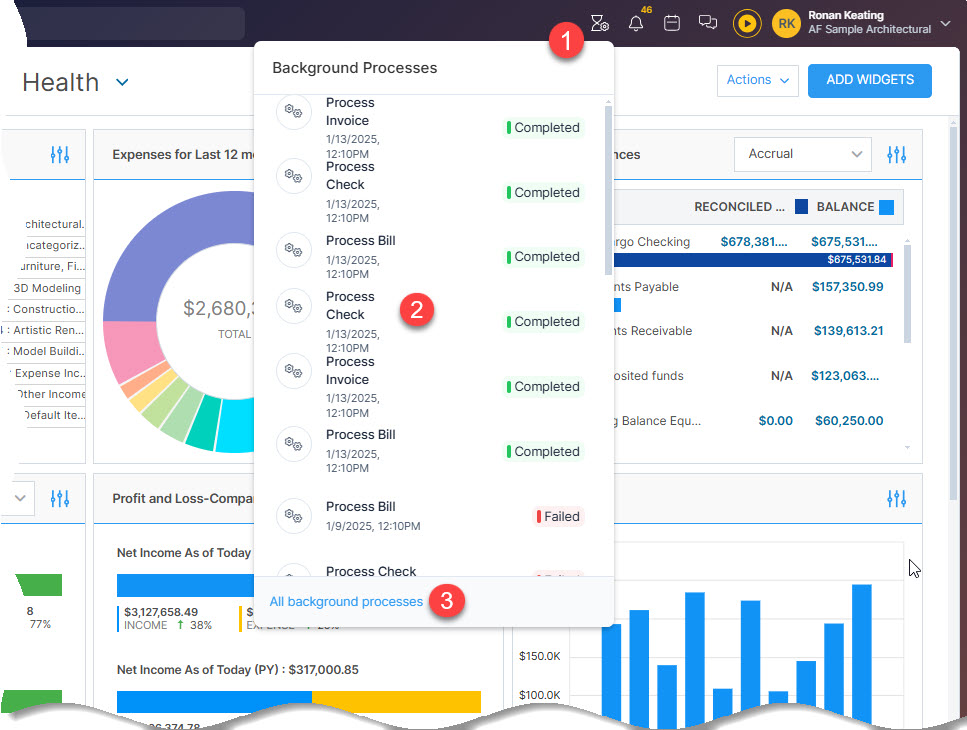
Task: Click the background processes list scrollbar
Action: (x=608, y=190)
